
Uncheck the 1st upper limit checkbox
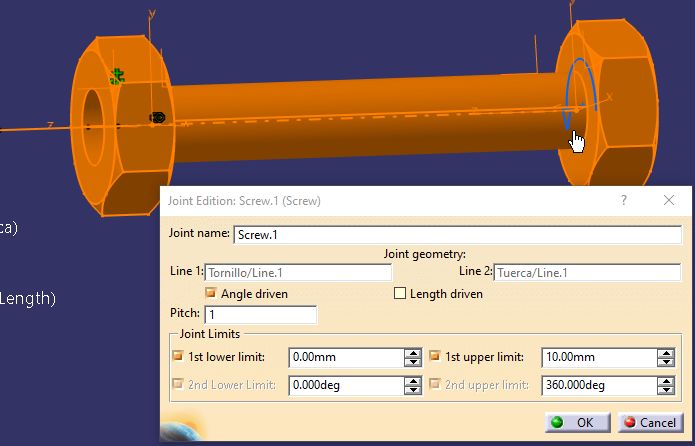435,356
